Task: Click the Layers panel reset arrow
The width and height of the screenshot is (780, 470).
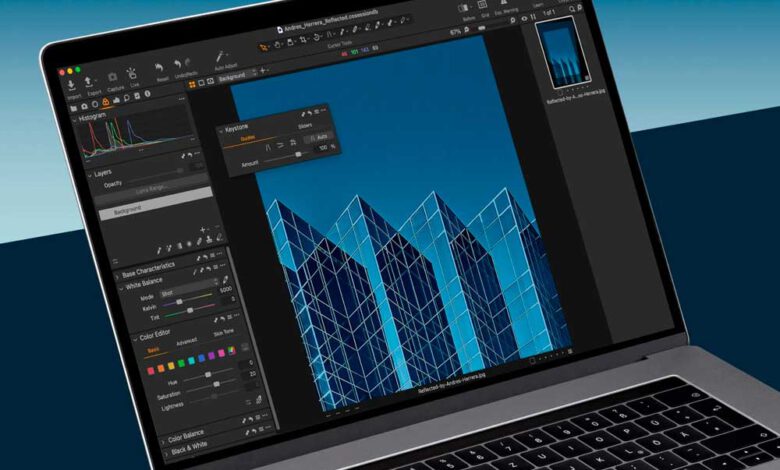Action: [x=190, y=156]
